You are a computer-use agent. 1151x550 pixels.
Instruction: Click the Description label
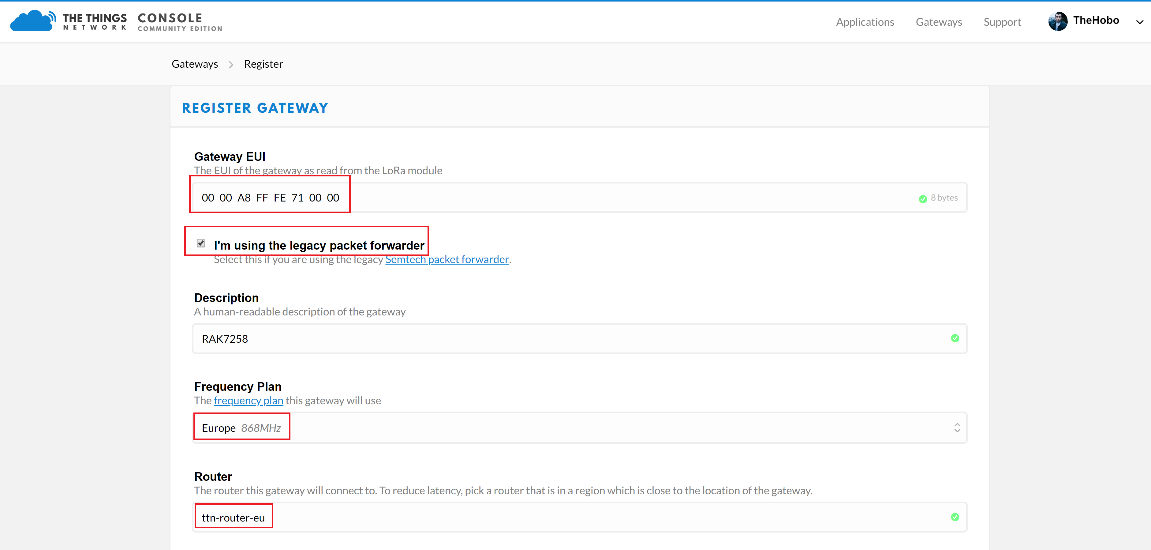(x=226, y=298)
